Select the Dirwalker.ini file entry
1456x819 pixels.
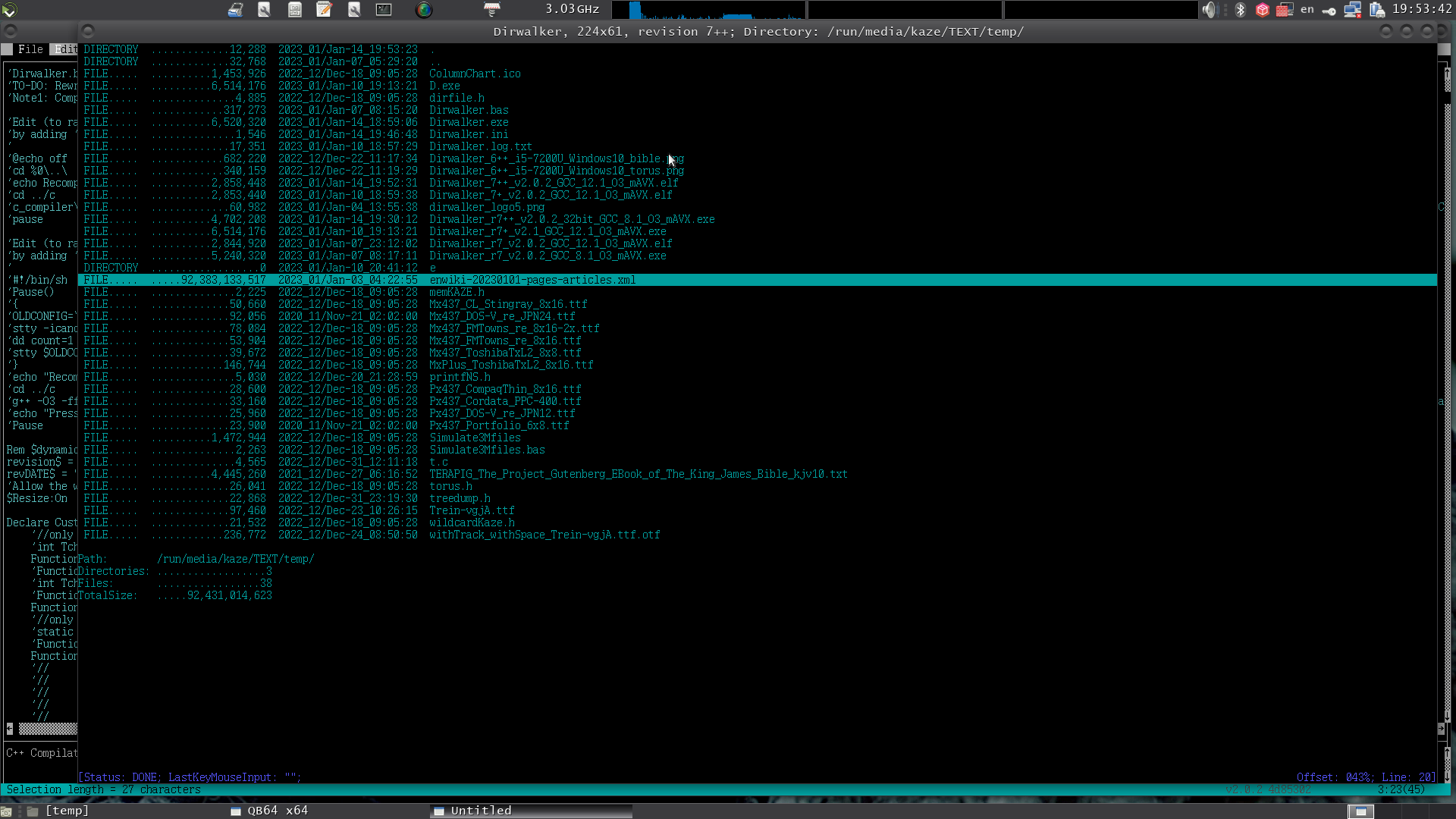click(469, 134)
